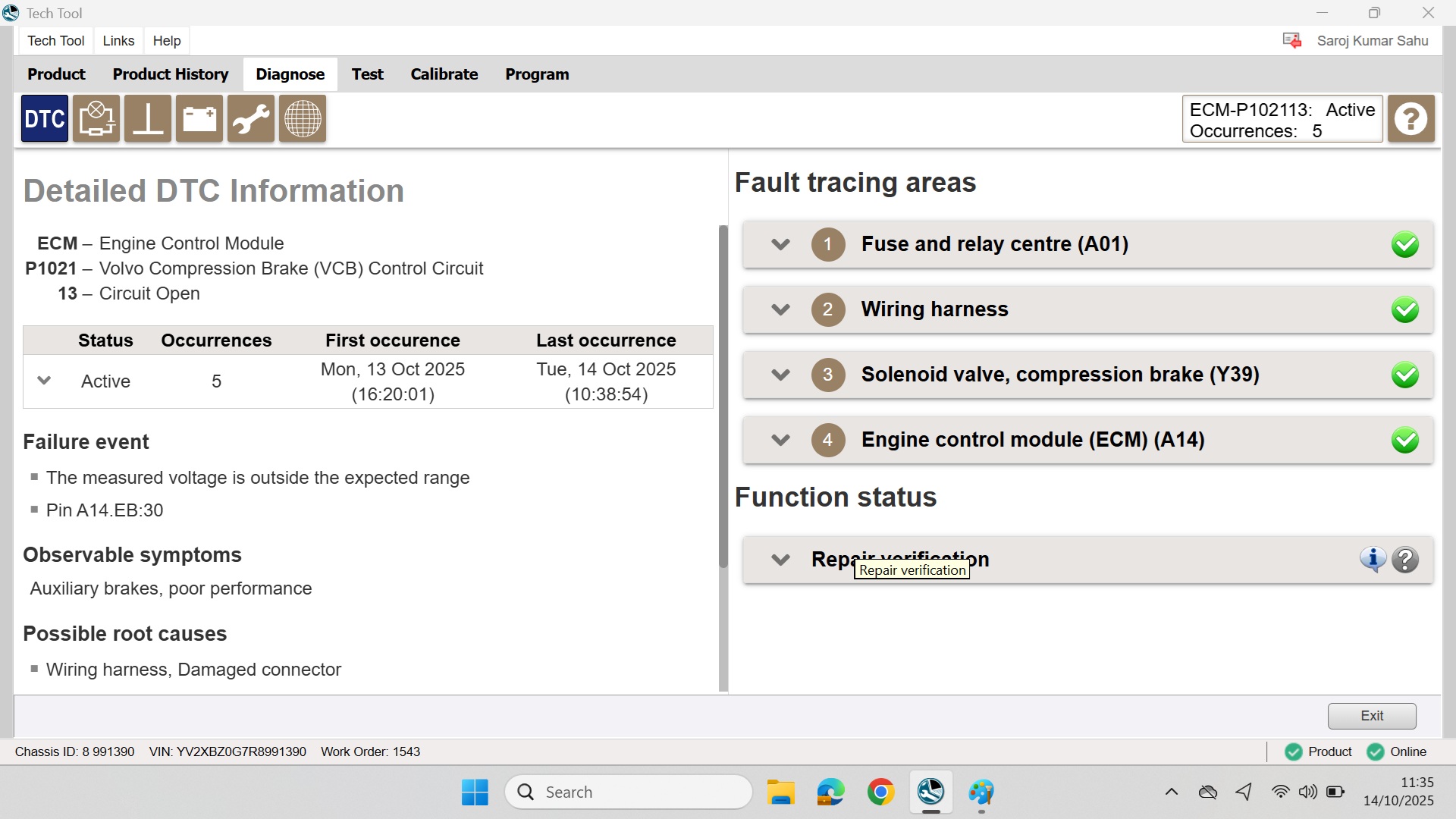Image resolution: width=1456 pixels, height=819 pixels.
Task: Toggle green check on Fuse and relay centre
Action: [x=1404, y=245]
